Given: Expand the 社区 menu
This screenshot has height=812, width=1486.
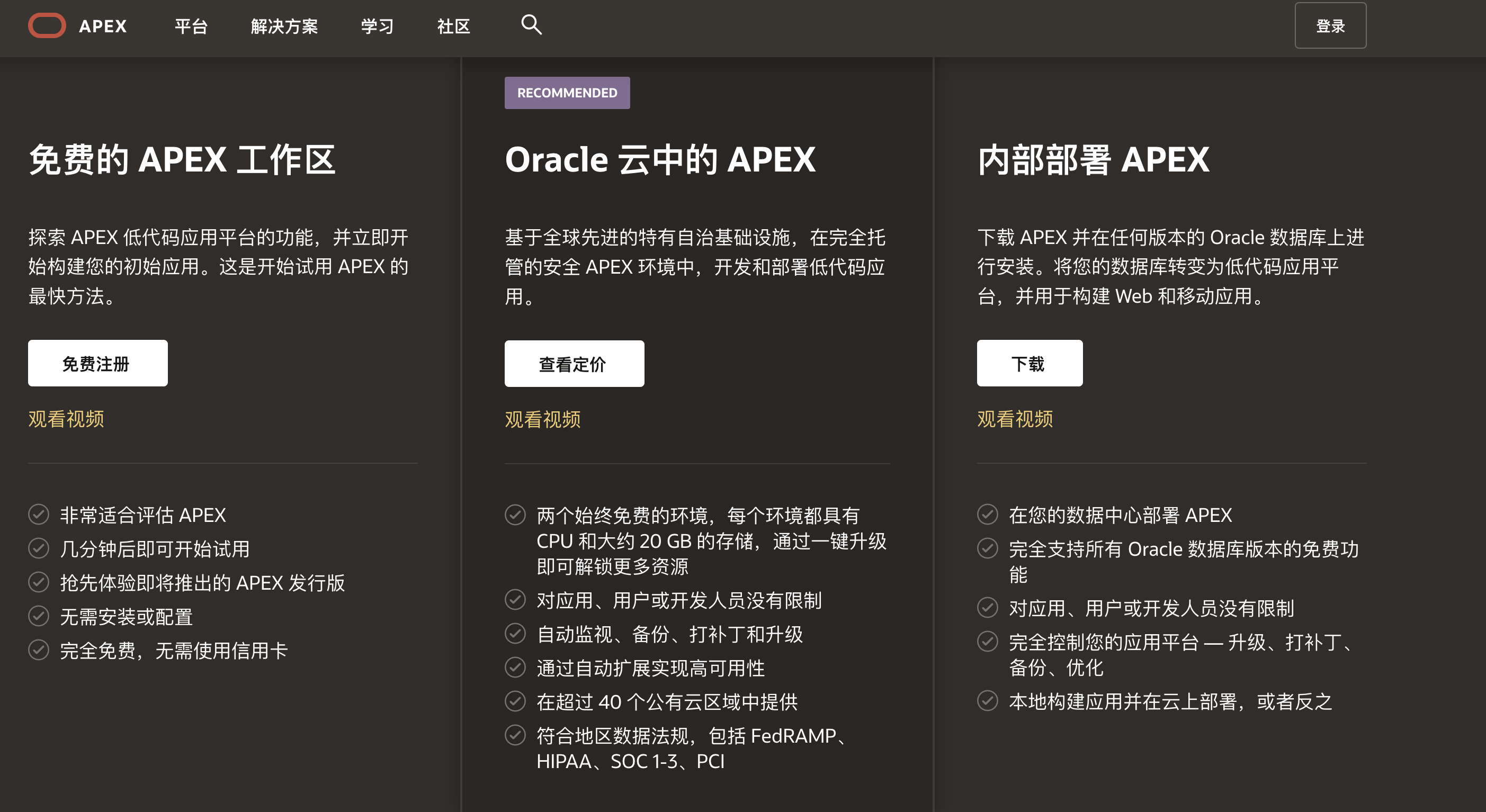Looking at the screenshot, I should coord(453,26).
